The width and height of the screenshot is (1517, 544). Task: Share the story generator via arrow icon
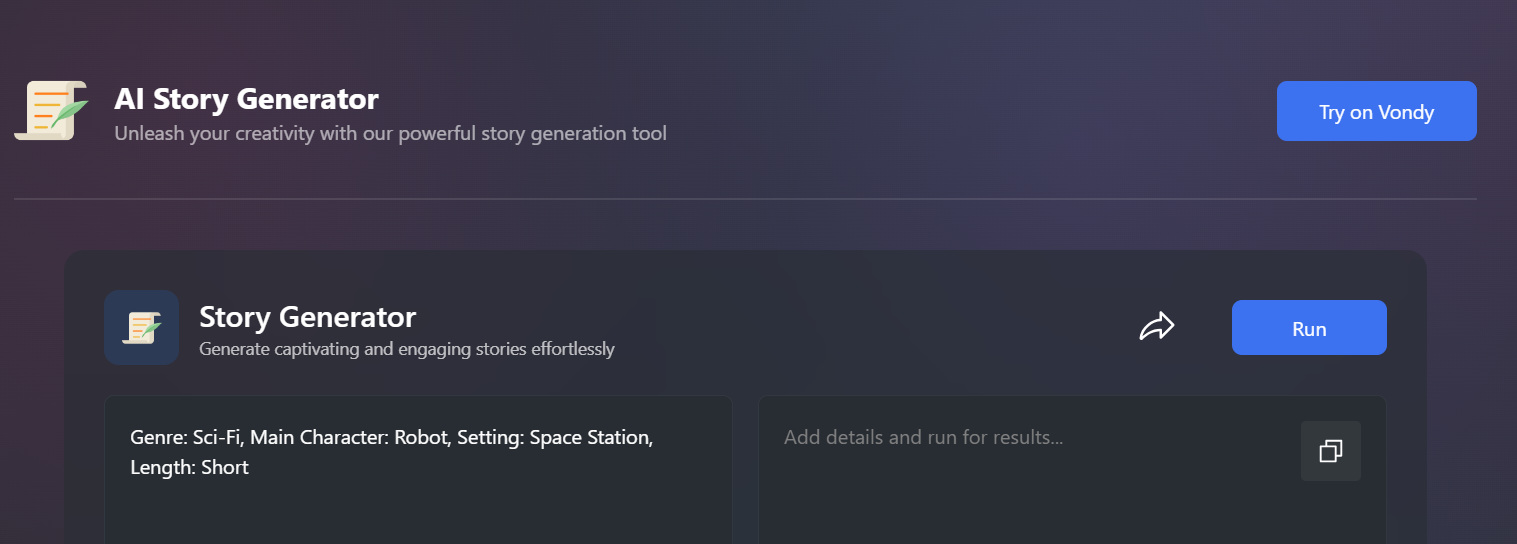tap(1157, 326)
